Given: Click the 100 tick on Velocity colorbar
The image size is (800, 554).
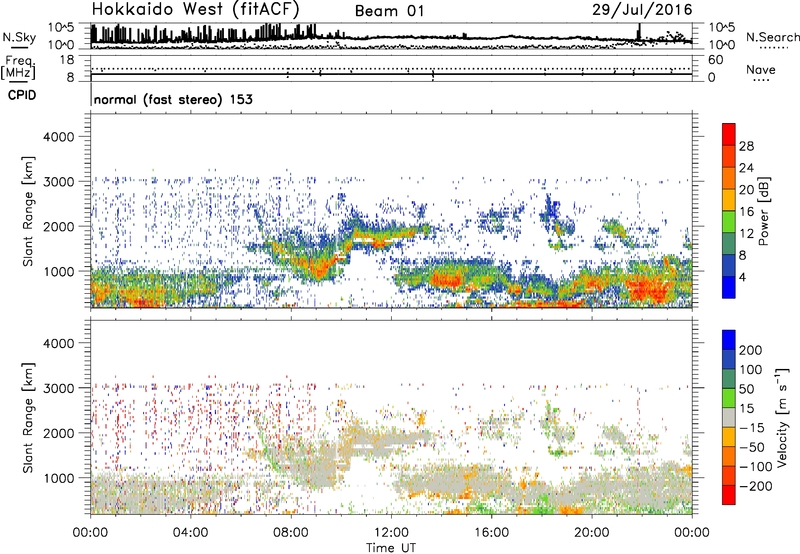Looking at the screenshot, I should coord(751,370).
